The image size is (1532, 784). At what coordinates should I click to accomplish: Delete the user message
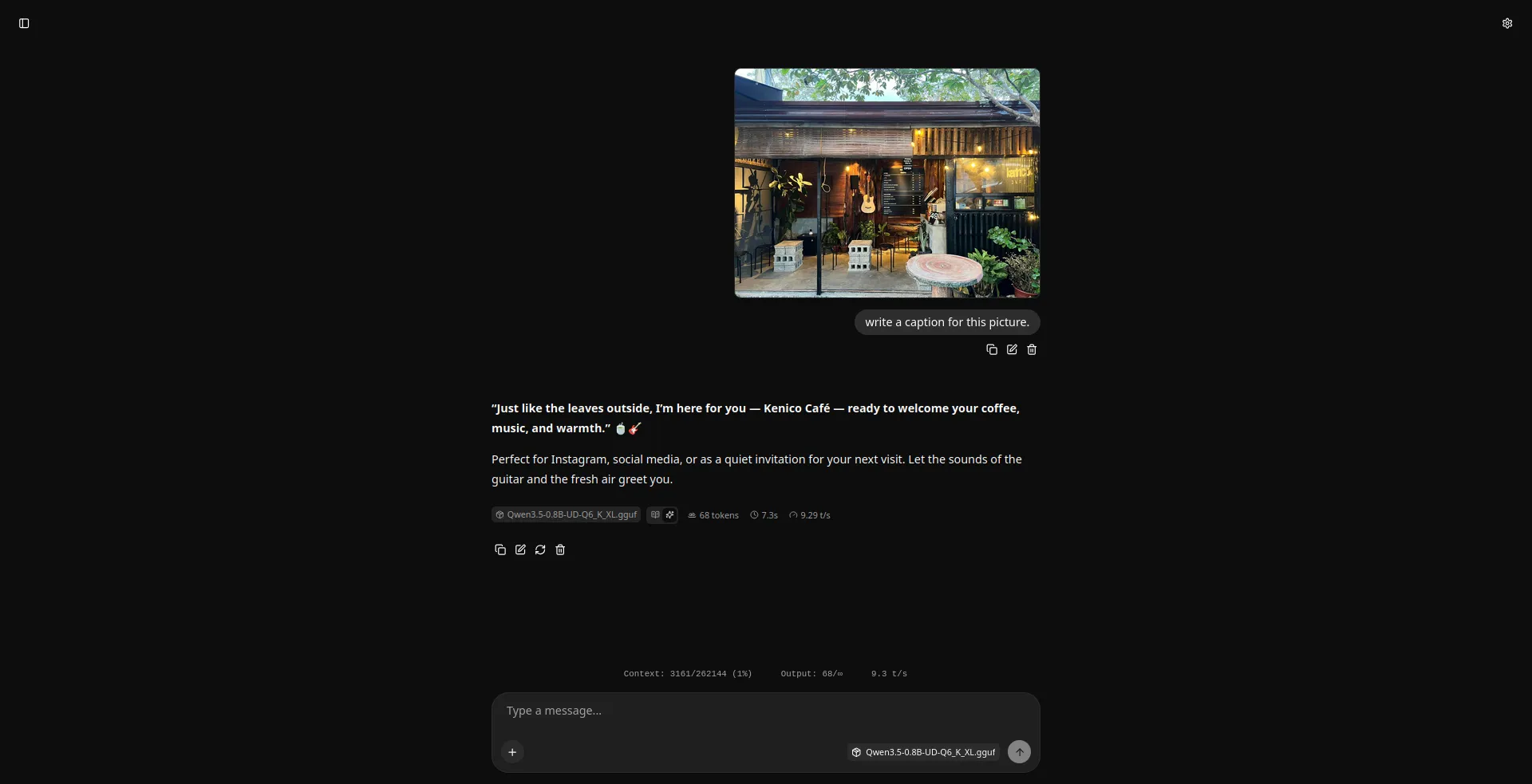click(x=1032, y=349)
